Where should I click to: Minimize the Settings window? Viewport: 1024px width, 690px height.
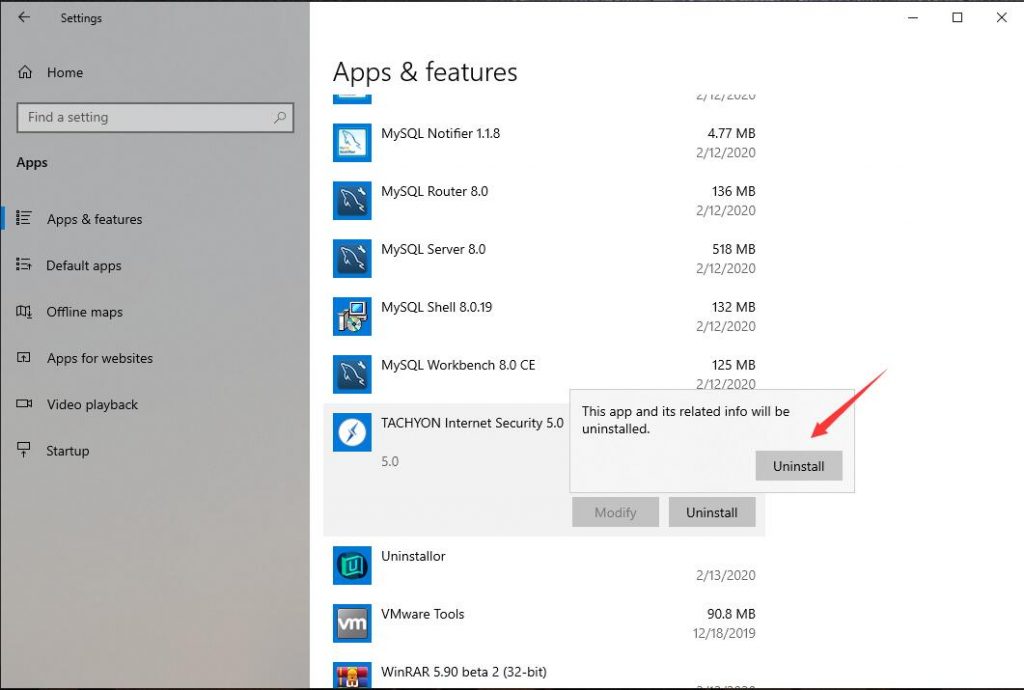click(913, 18)
